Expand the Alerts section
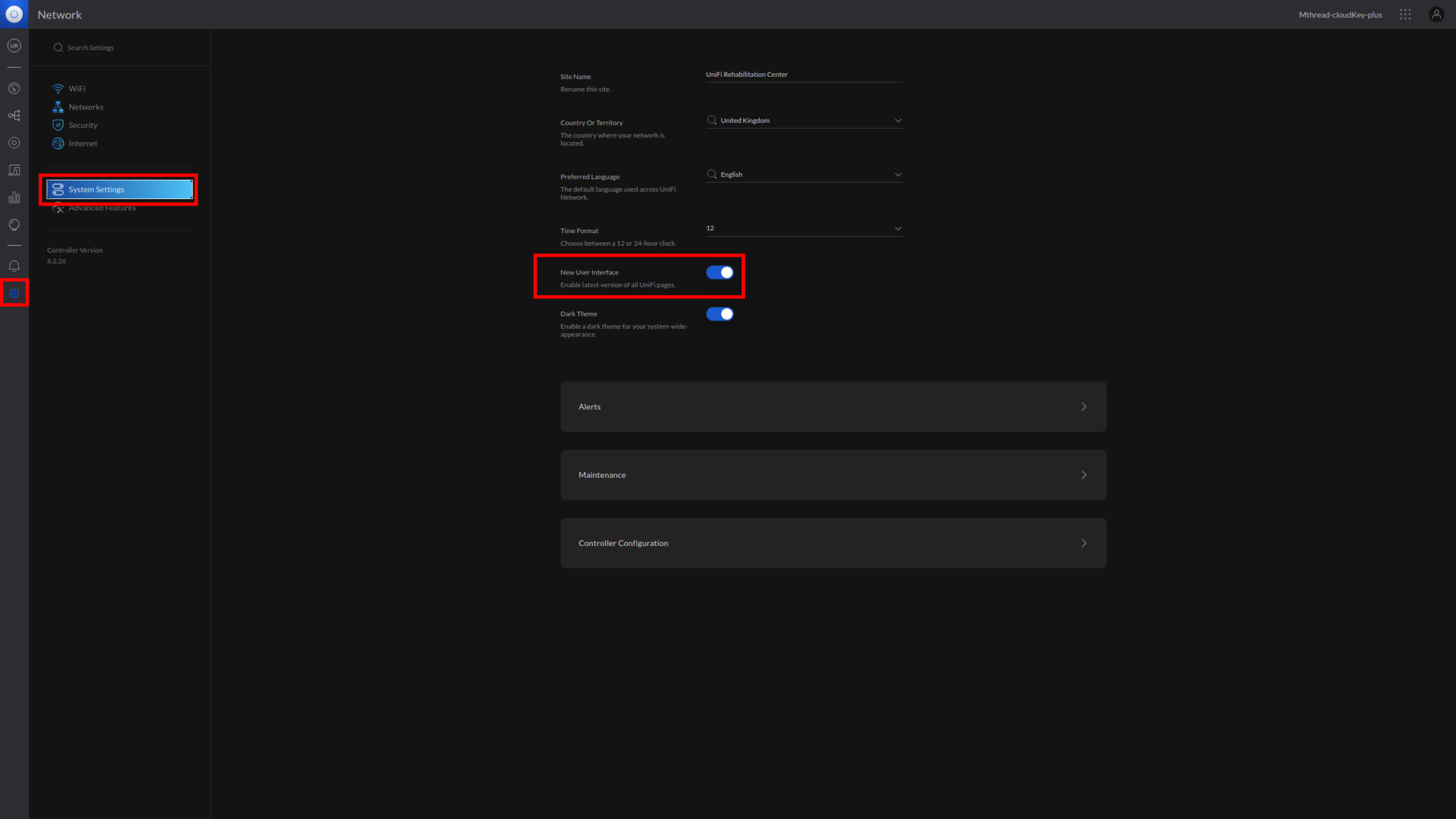1456x819 pixels. (x=833, y=406)
